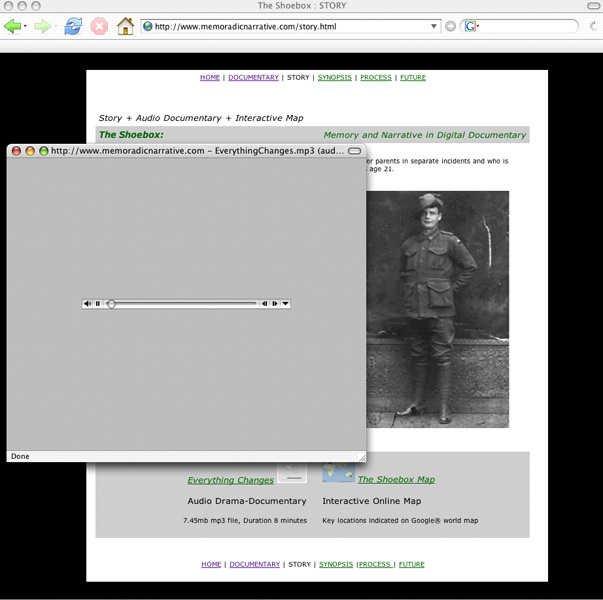
Task: Click the audio player progress slider knob
Action: pyautogui.click(x=111, y=304)
